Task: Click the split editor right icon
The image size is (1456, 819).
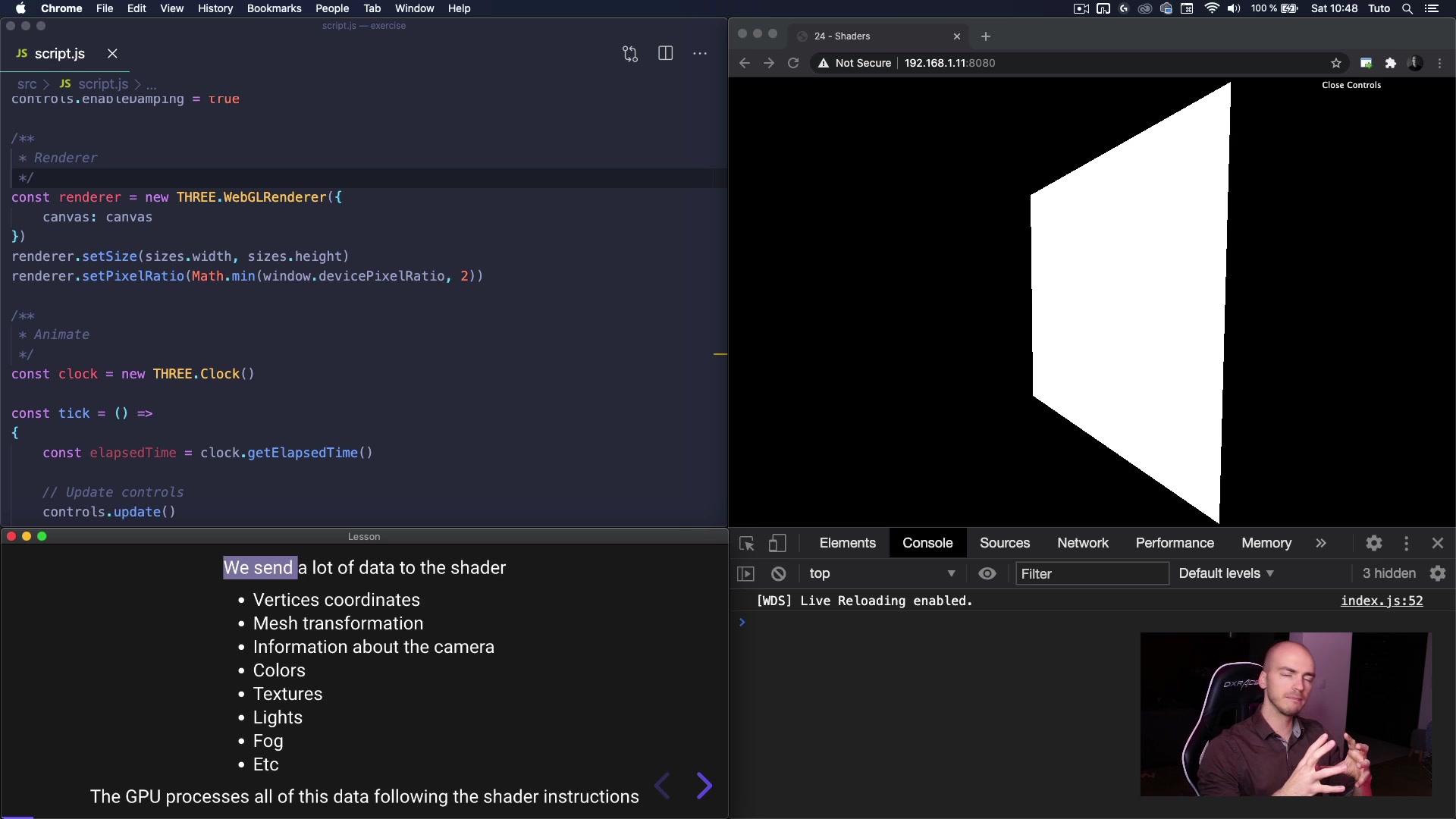Action: click(665, 54)
